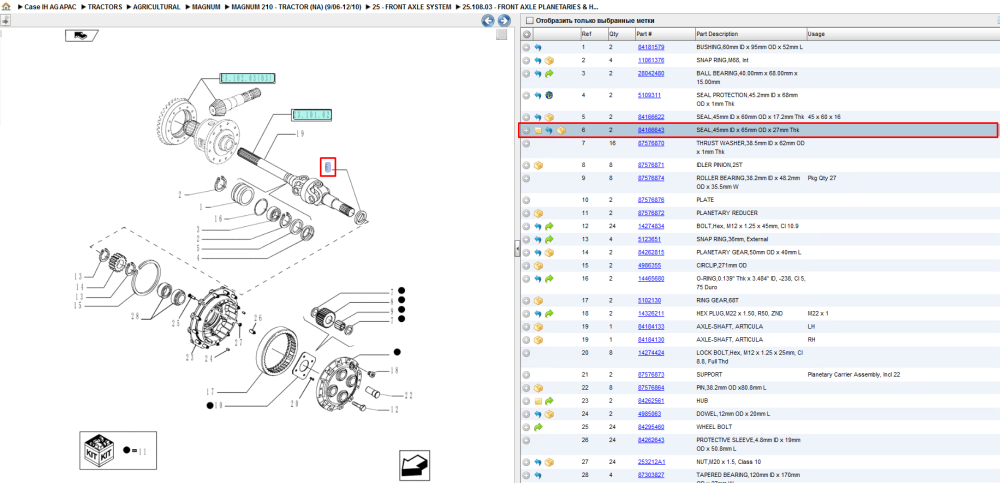Click cyan reference label near axle shaft 19
Screen dimensions: 1000x483
tap(312, 115)
